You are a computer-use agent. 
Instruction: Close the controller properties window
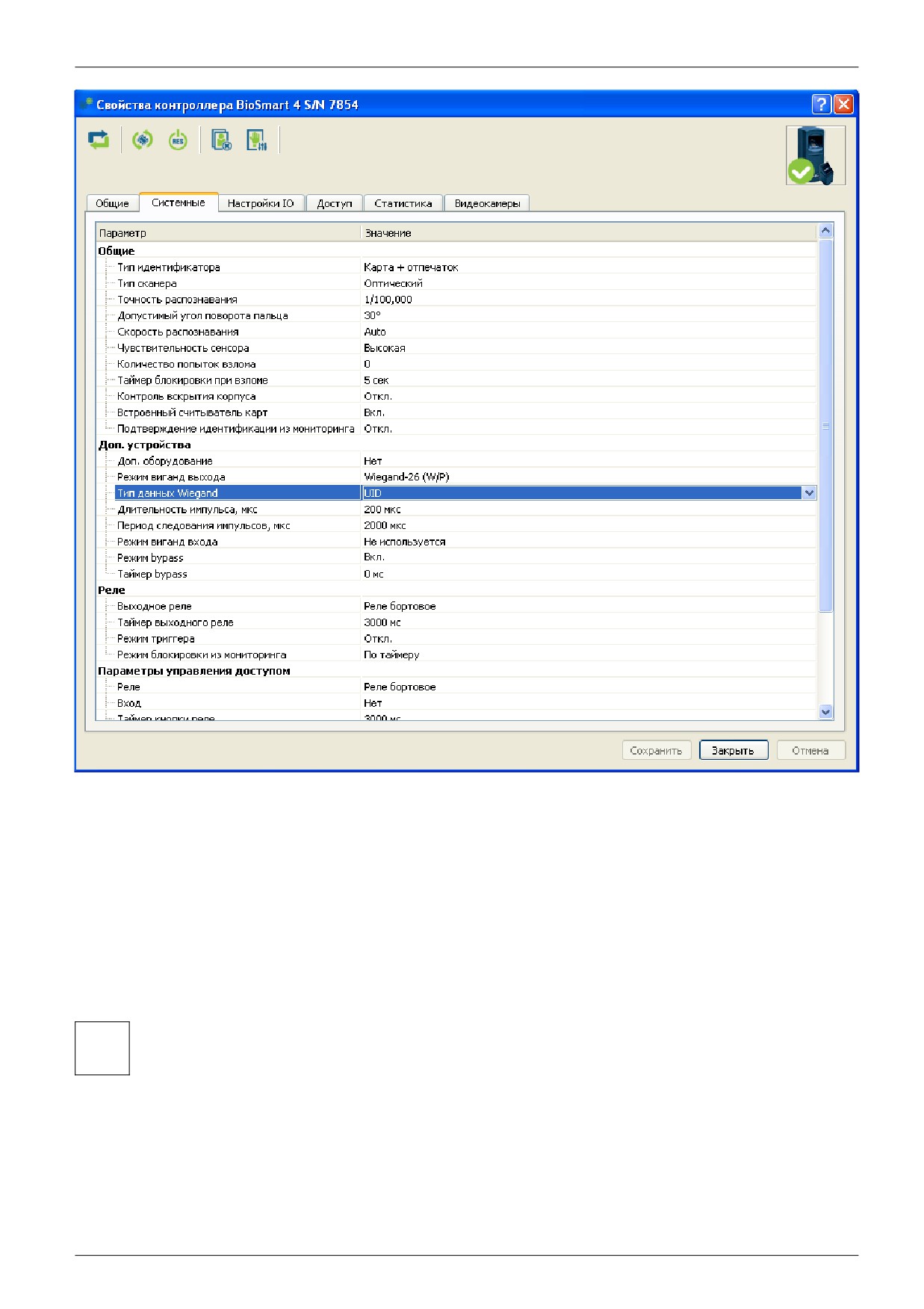[843, 105]
